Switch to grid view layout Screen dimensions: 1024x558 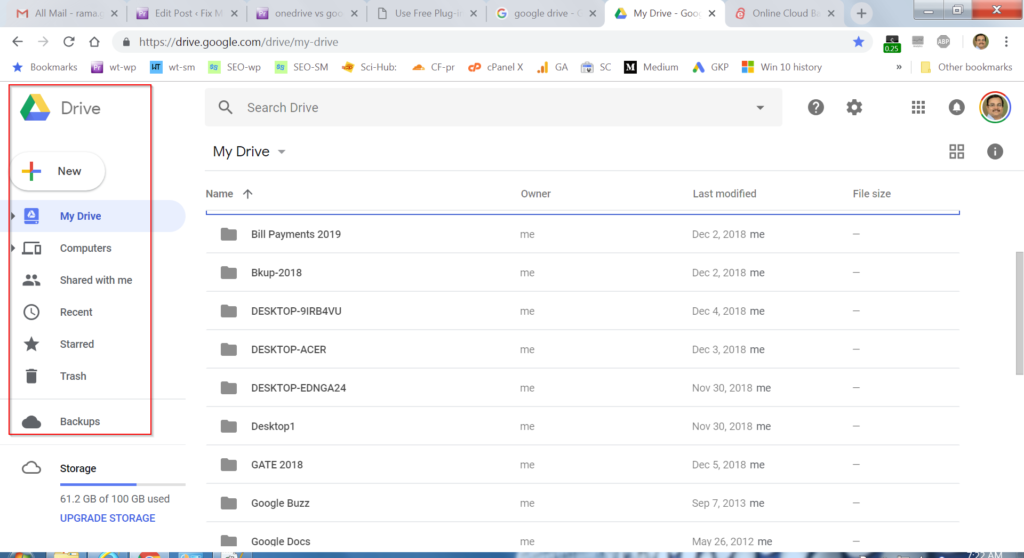(x=957, y=152)
